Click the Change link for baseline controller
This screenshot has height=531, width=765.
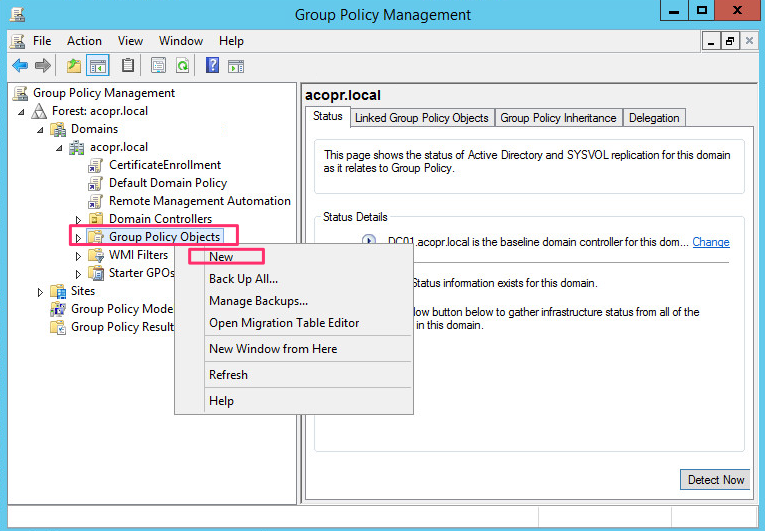tap(711, 242)
